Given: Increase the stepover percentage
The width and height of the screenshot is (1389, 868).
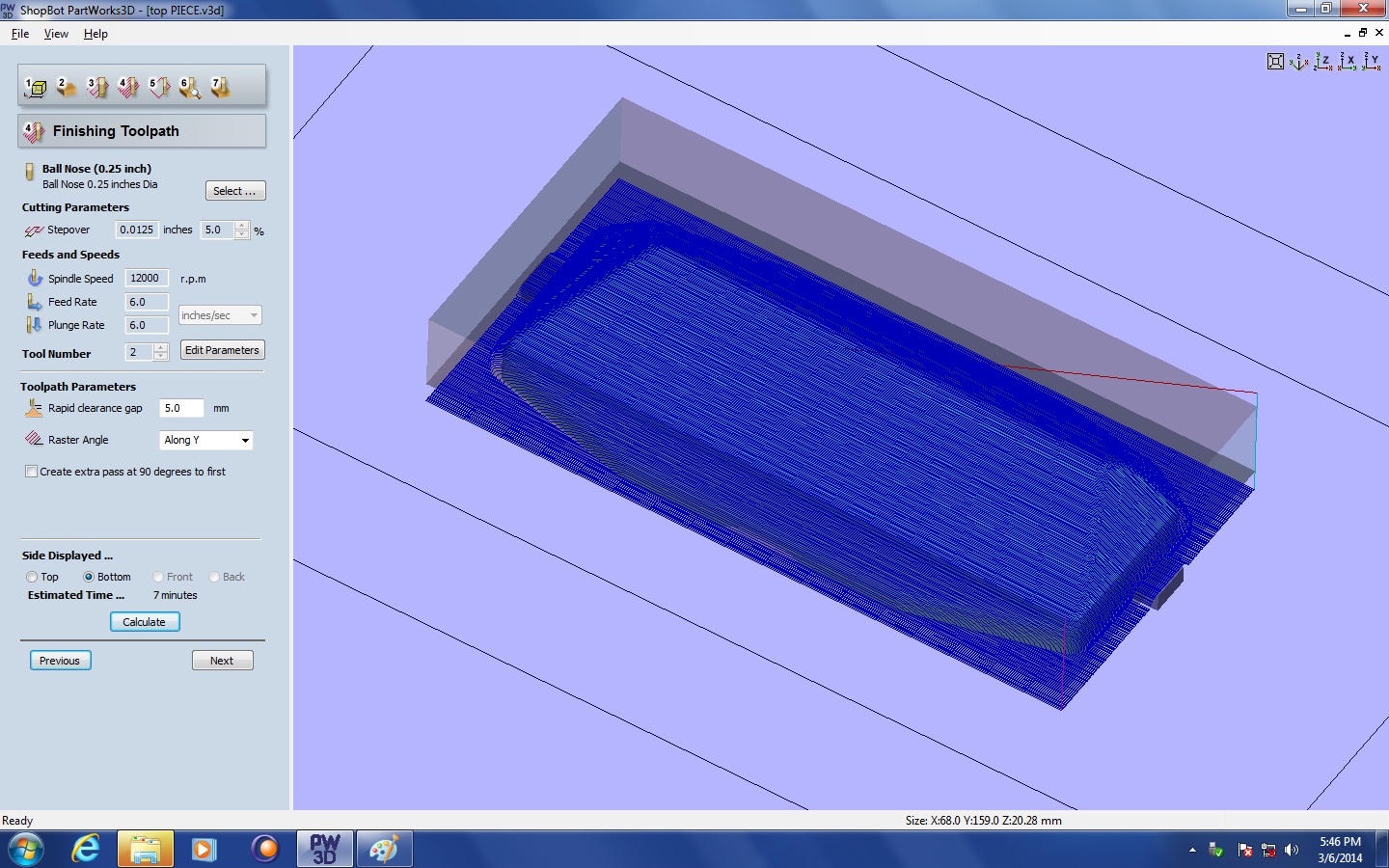Looking at the screenshot, I should 242,226.
